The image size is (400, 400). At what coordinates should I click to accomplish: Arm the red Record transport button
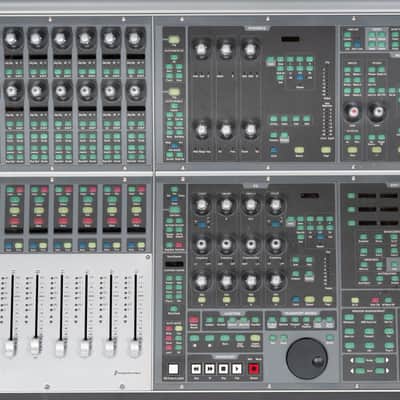click(254, 369)
